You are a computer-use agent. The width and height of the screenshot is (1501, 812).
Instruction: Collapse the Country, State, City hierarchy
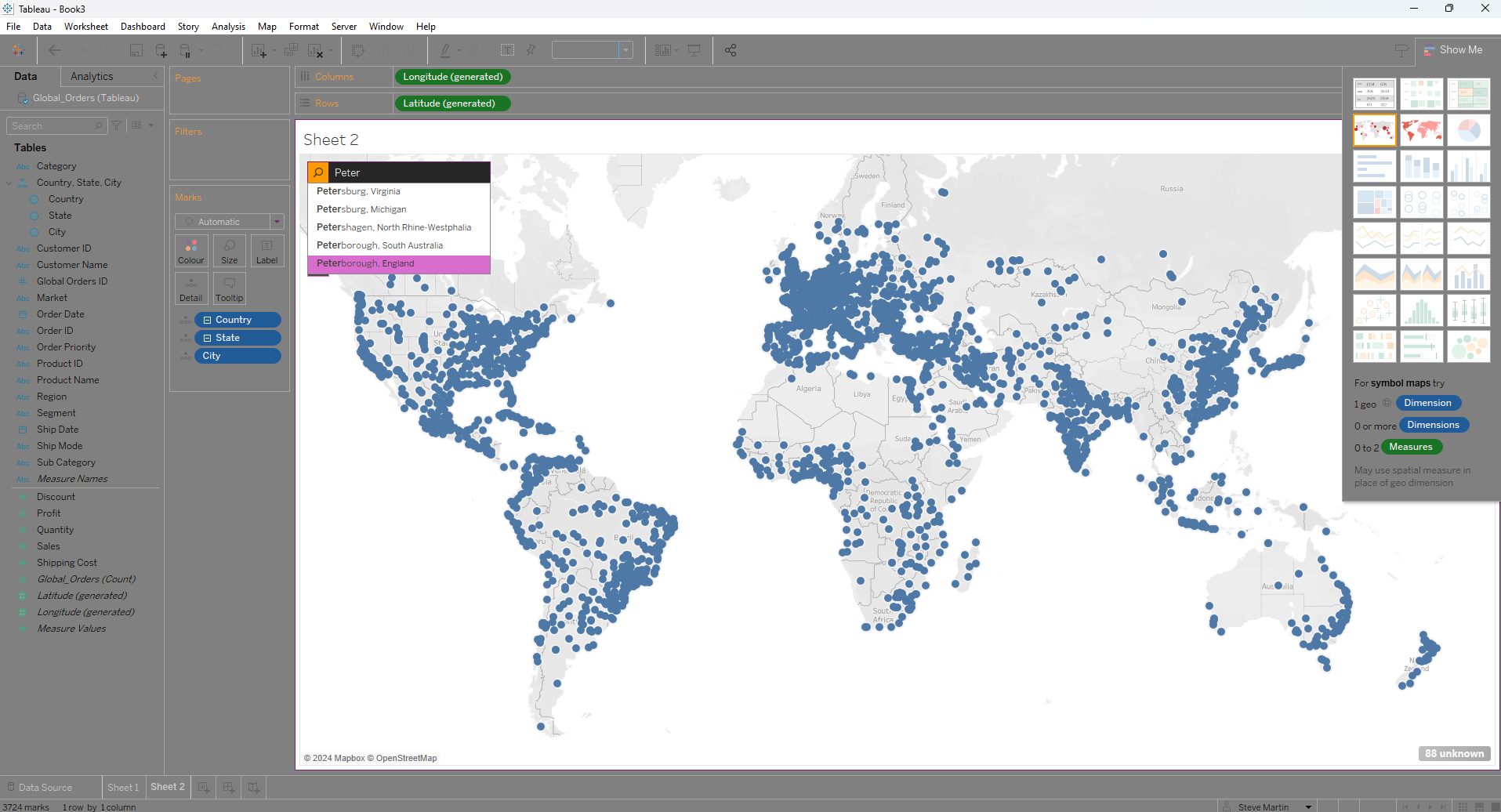pos(9,182)
